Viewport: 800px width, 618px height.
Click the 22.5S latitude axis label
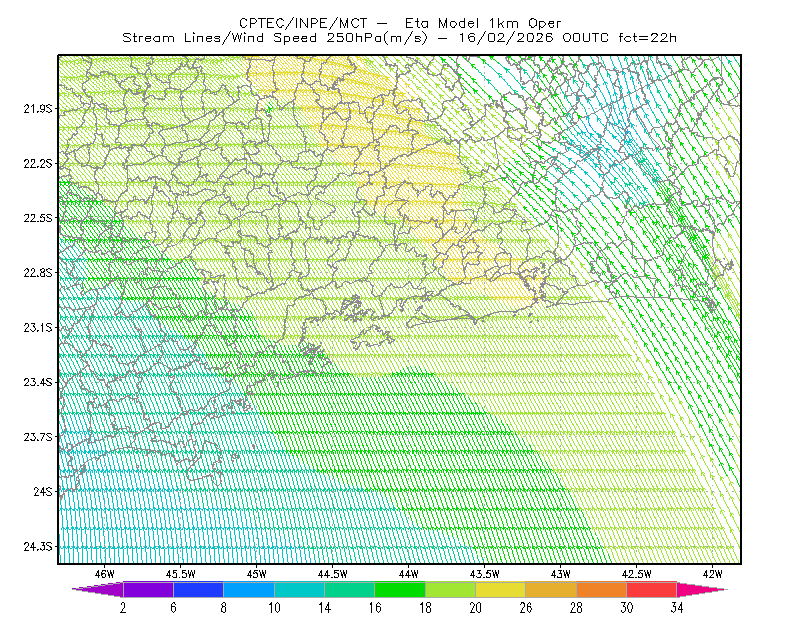tap(38, 218)
